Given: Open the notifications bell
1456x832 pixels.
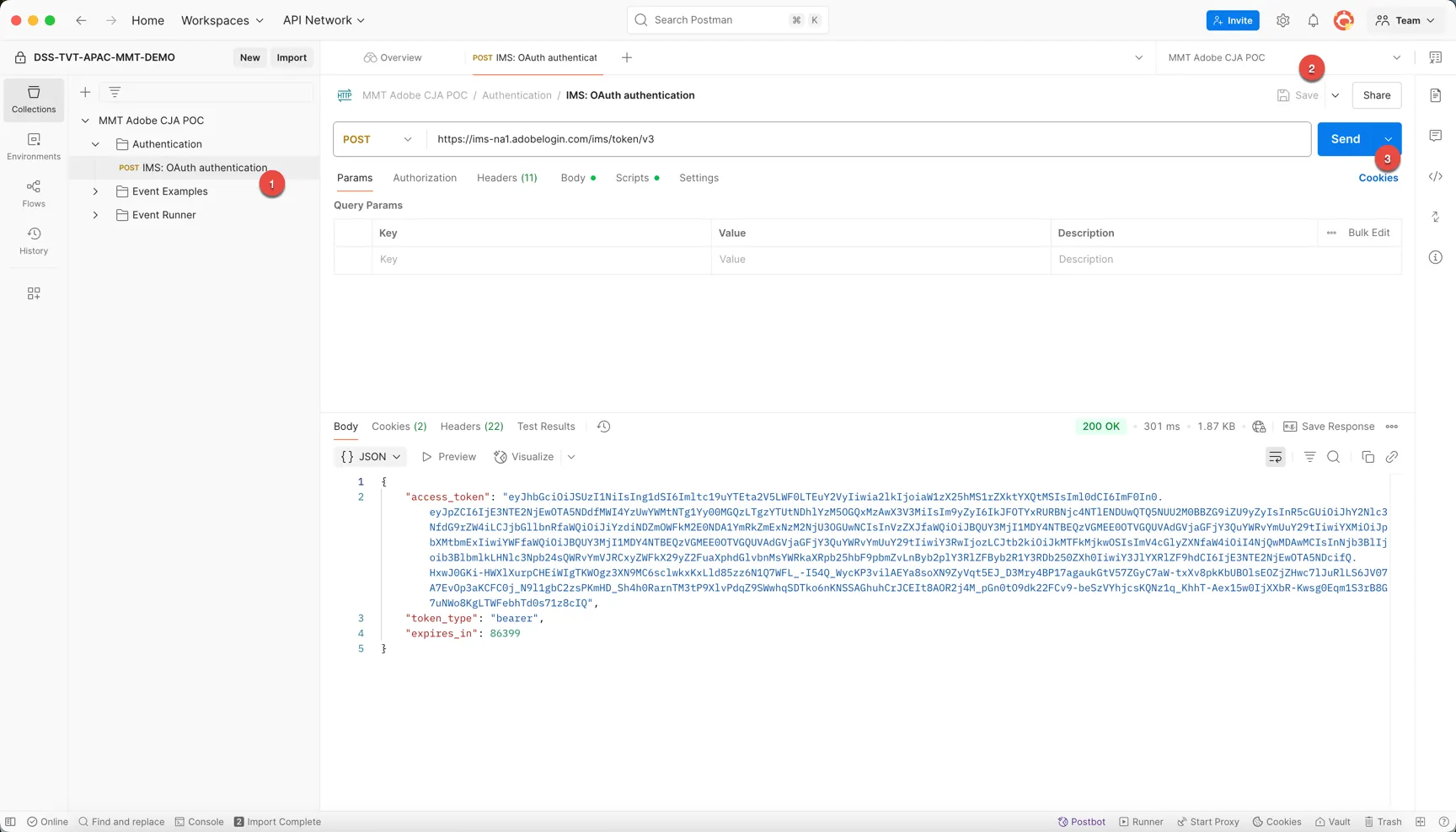Looking at the screenshot, I should (x=1313, y=20).
